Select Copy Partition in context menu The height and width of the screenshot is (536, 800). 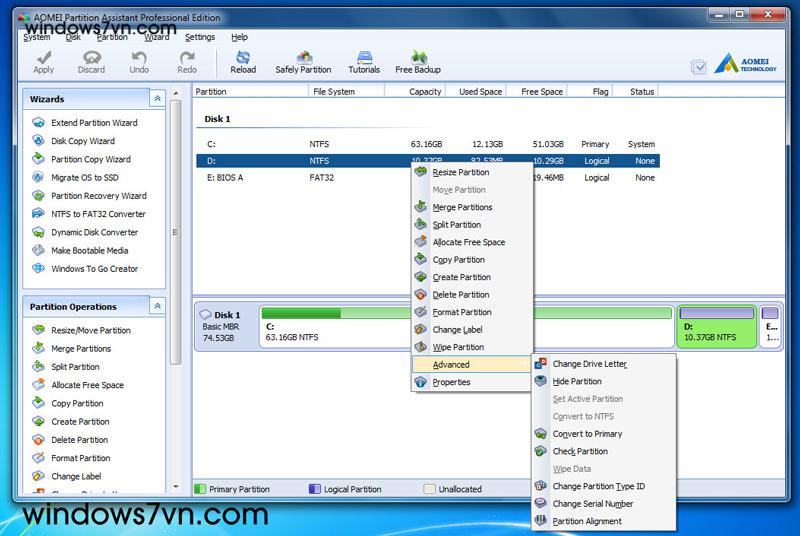pyautogui.click(x=471, y=260)
